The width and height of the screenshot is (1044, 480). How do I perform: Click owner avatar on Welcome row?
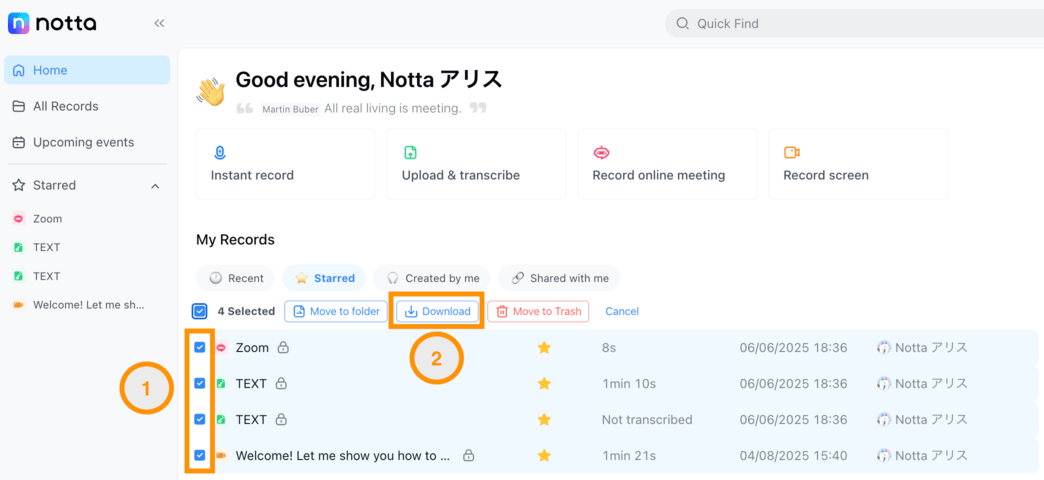pyautogui.click(x=884, y=456)
